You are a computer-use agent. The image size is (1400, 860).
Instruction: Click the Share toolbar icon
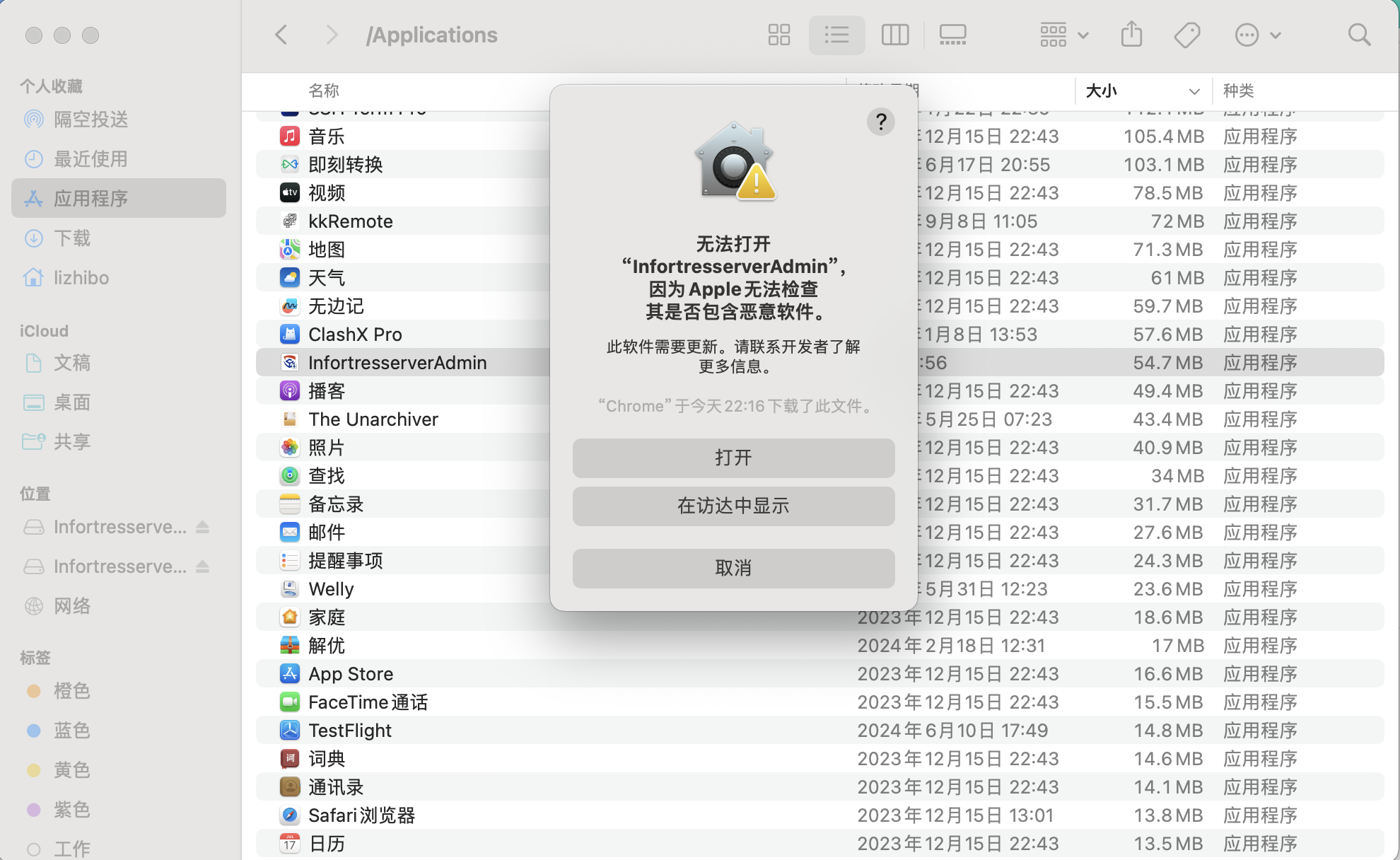coord(1131,35)
